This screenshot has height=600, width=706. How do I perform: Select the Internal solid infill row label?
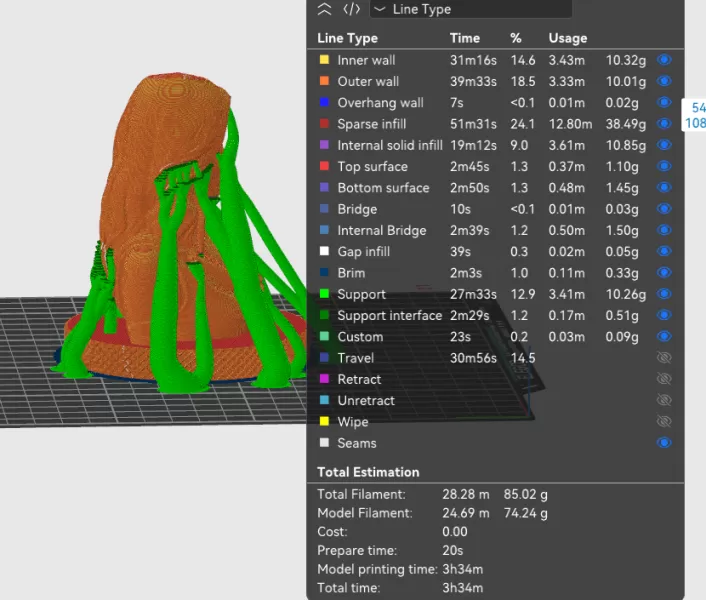[389, 145]
